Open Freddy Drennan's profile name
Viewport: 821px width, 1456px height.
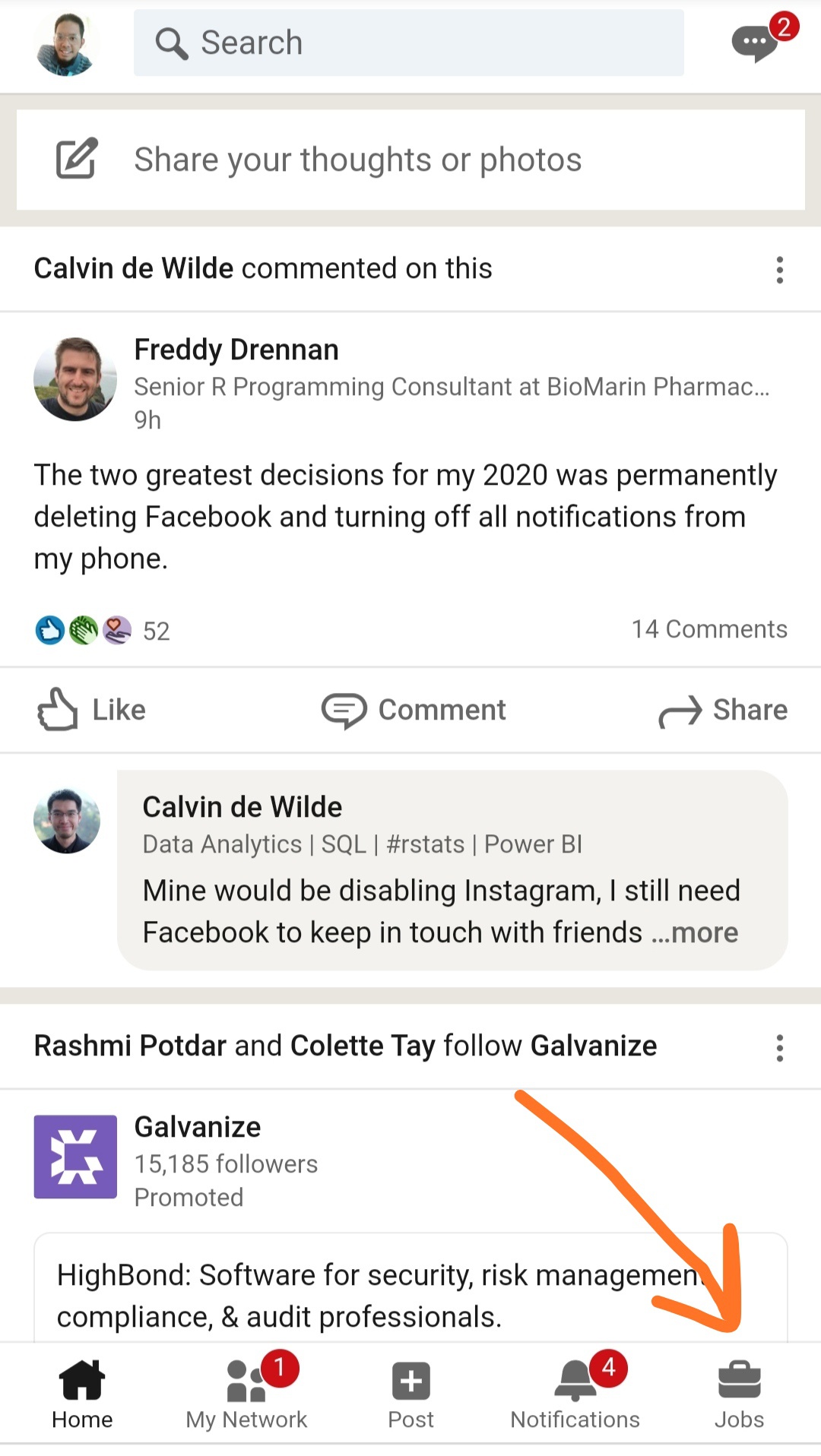[x=236, y=350]
